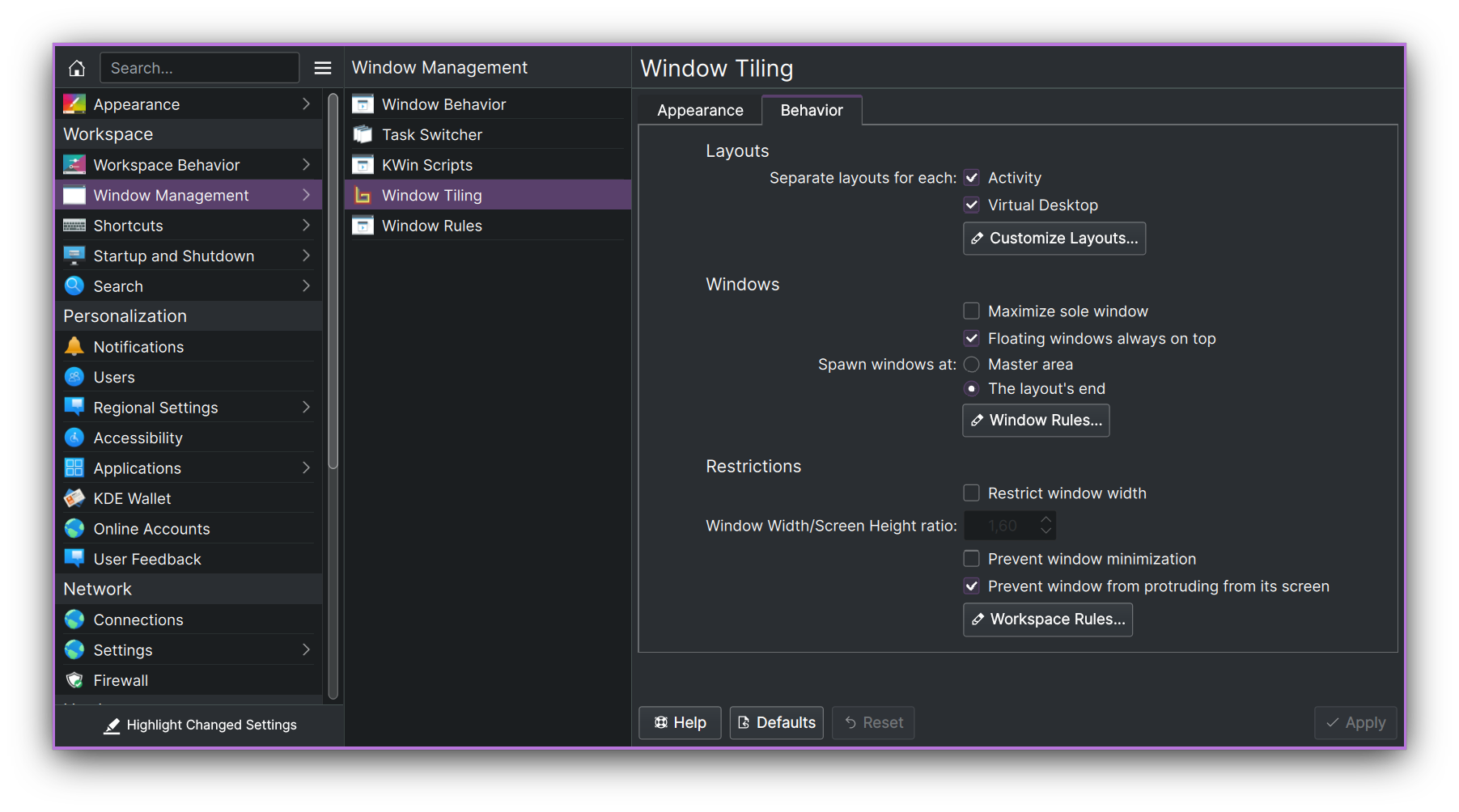Uncheck separate layouts for Virtual Desktop
The image size is (1459, 812).
972,205
